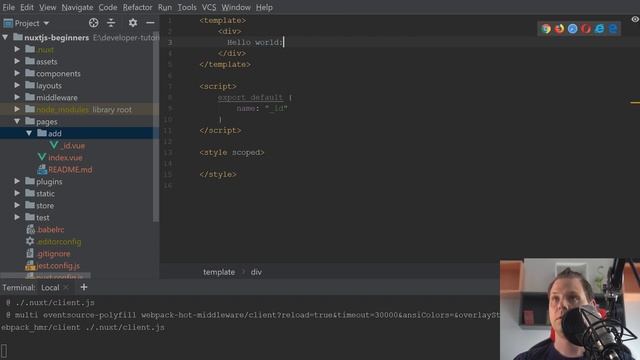Image resolution: width=640 pixels, height=360 pixels.
Task: Add a new terminal session with plus
Action: (84, 287)
